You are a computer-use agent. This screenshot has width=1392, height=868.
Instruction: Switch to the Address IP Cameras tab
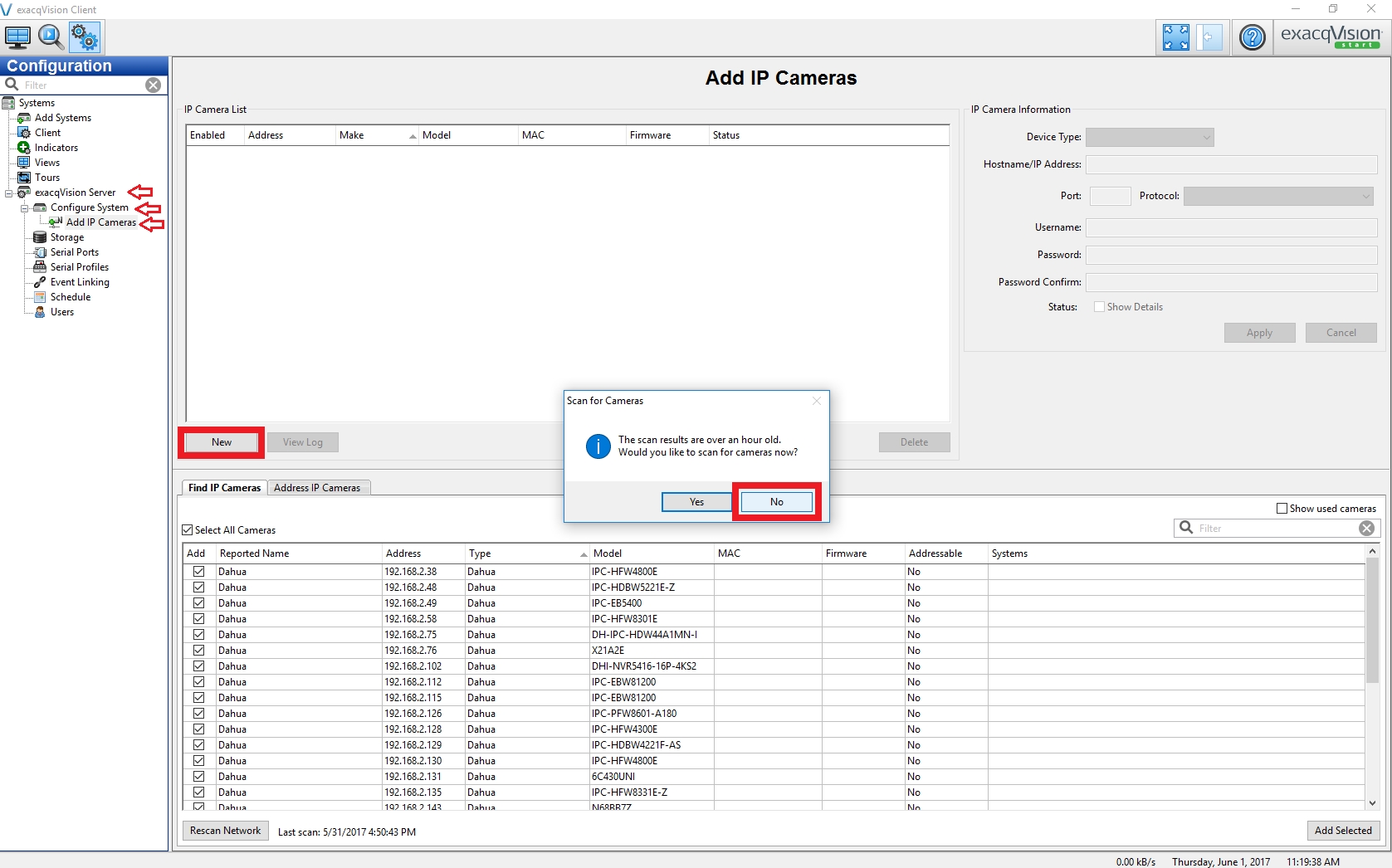(317, 488)
